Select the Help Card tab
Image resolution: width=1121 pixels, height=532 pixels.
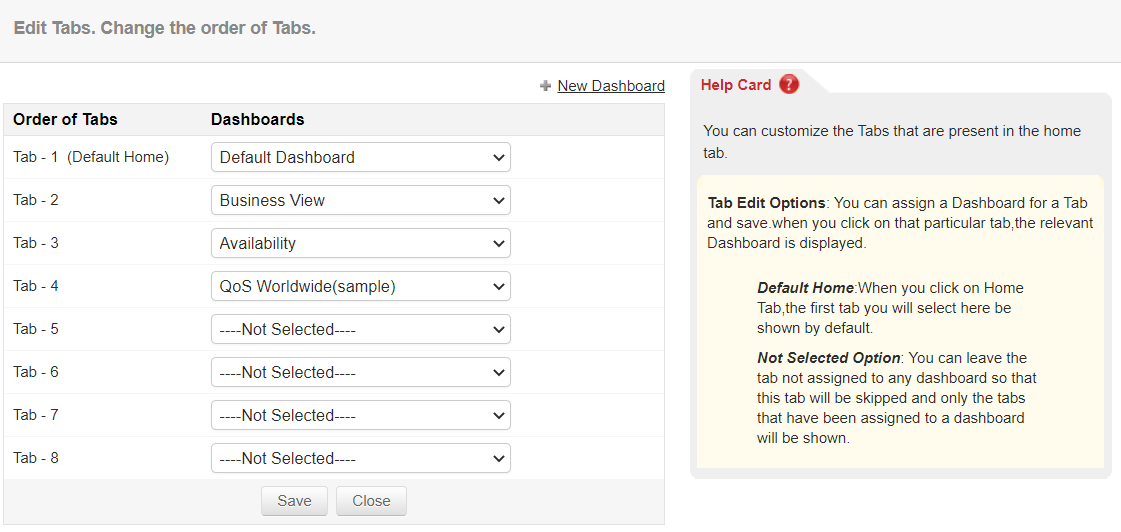tap(737, 85)
